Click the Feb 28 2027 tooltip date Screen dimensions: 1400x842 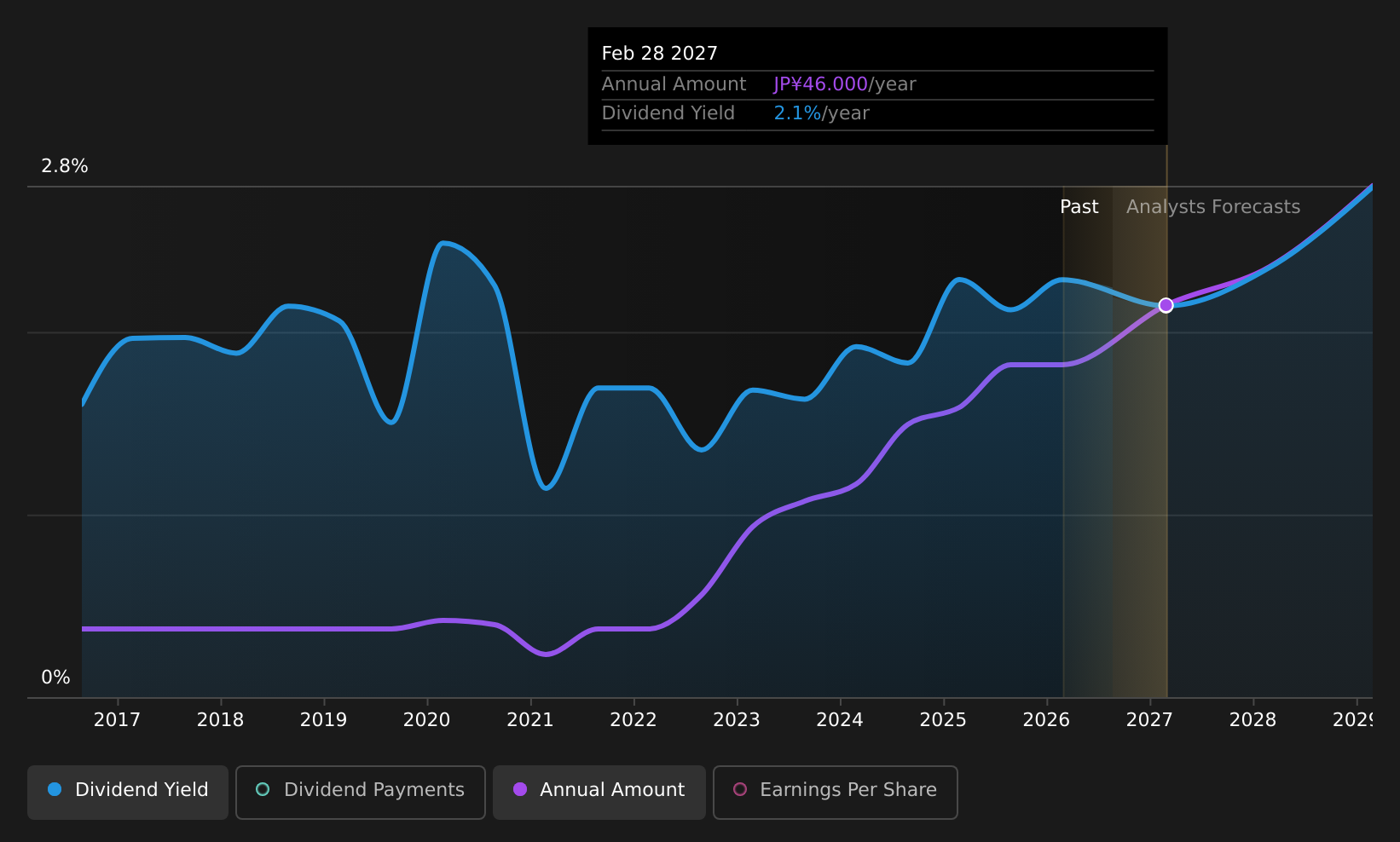(x=659, y=54)
